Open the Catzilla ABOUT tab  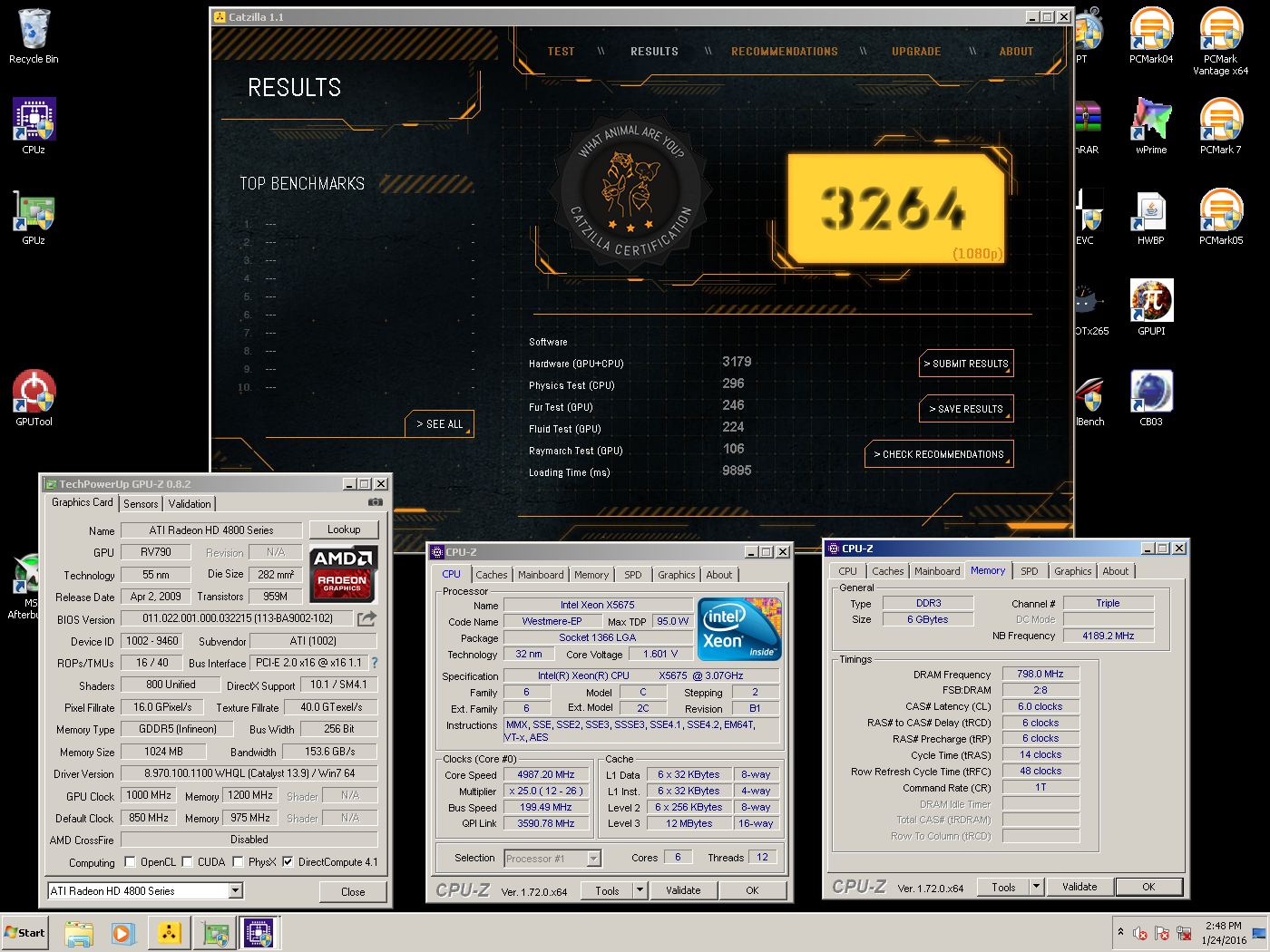click(x=1016, y=52)
